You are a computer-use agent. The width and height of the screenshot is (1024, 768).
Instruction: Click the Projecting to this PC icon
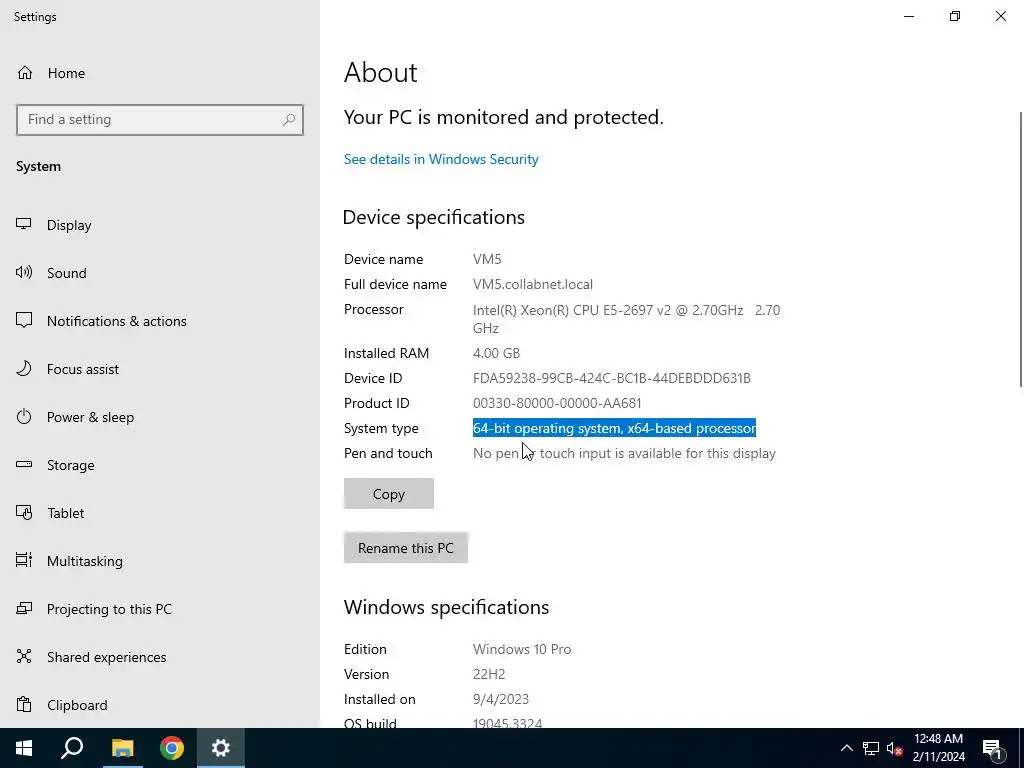click(x=24, y=608)
